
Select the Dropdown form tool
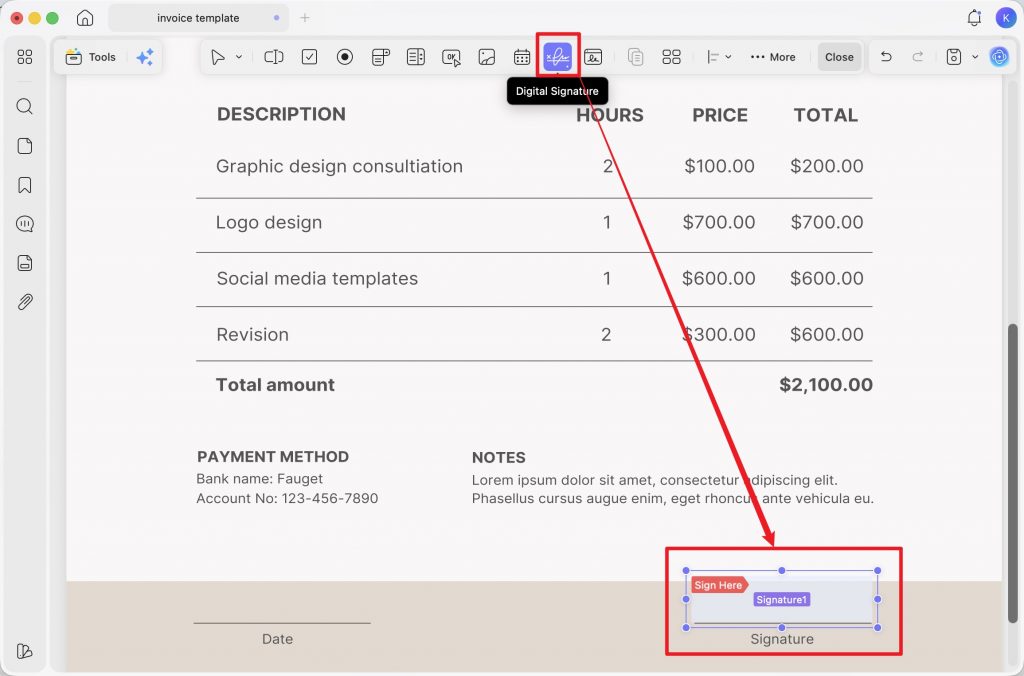point(380,57)
